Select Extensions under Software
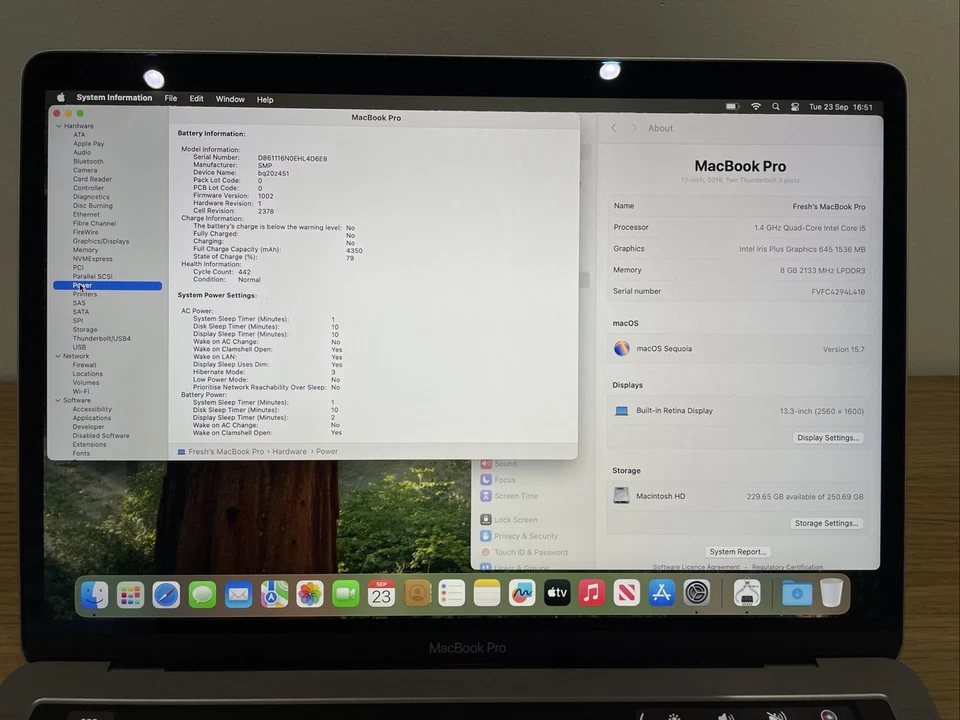960x720 pixels. point(89,444)
